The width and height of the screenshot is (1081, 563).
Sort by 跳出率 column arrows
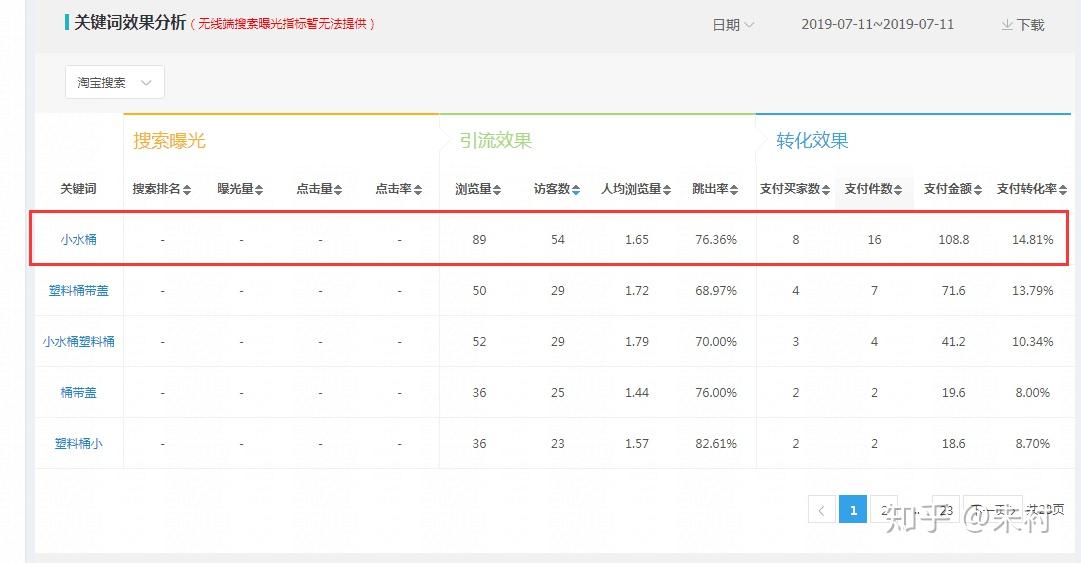(x=734, y=190)
